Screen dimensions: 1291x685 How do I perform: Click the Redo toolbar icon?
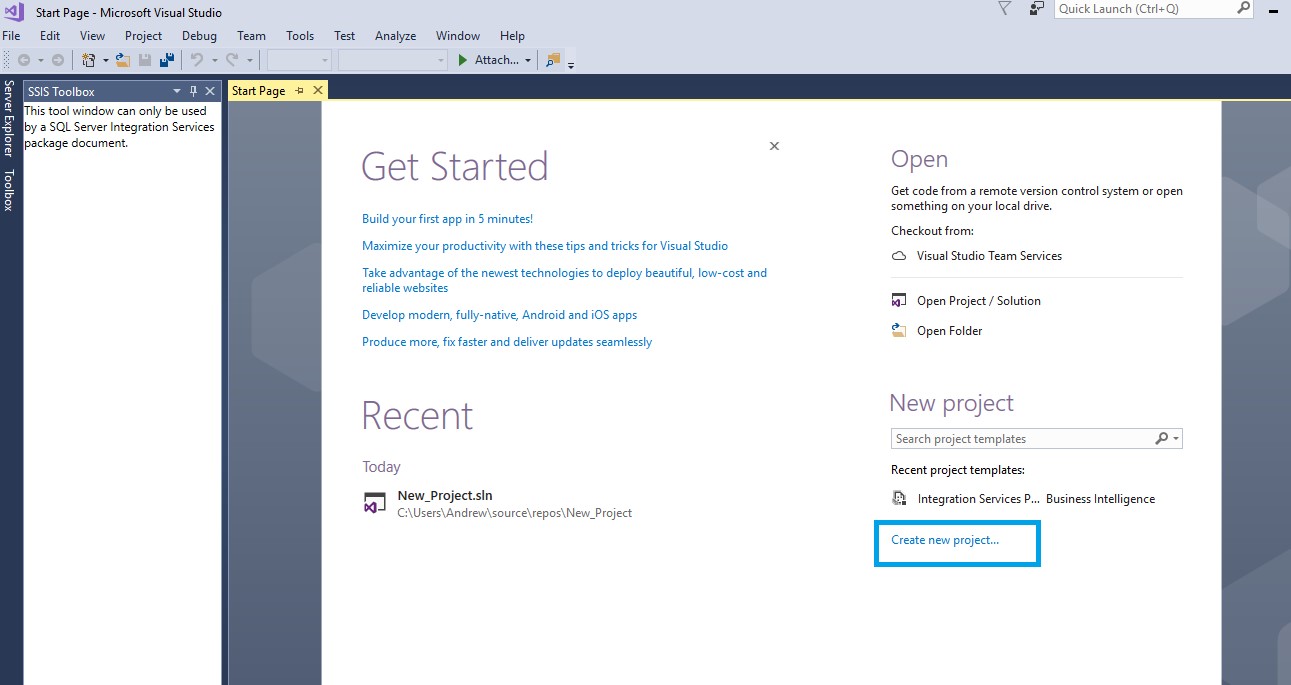pos(232,60)
